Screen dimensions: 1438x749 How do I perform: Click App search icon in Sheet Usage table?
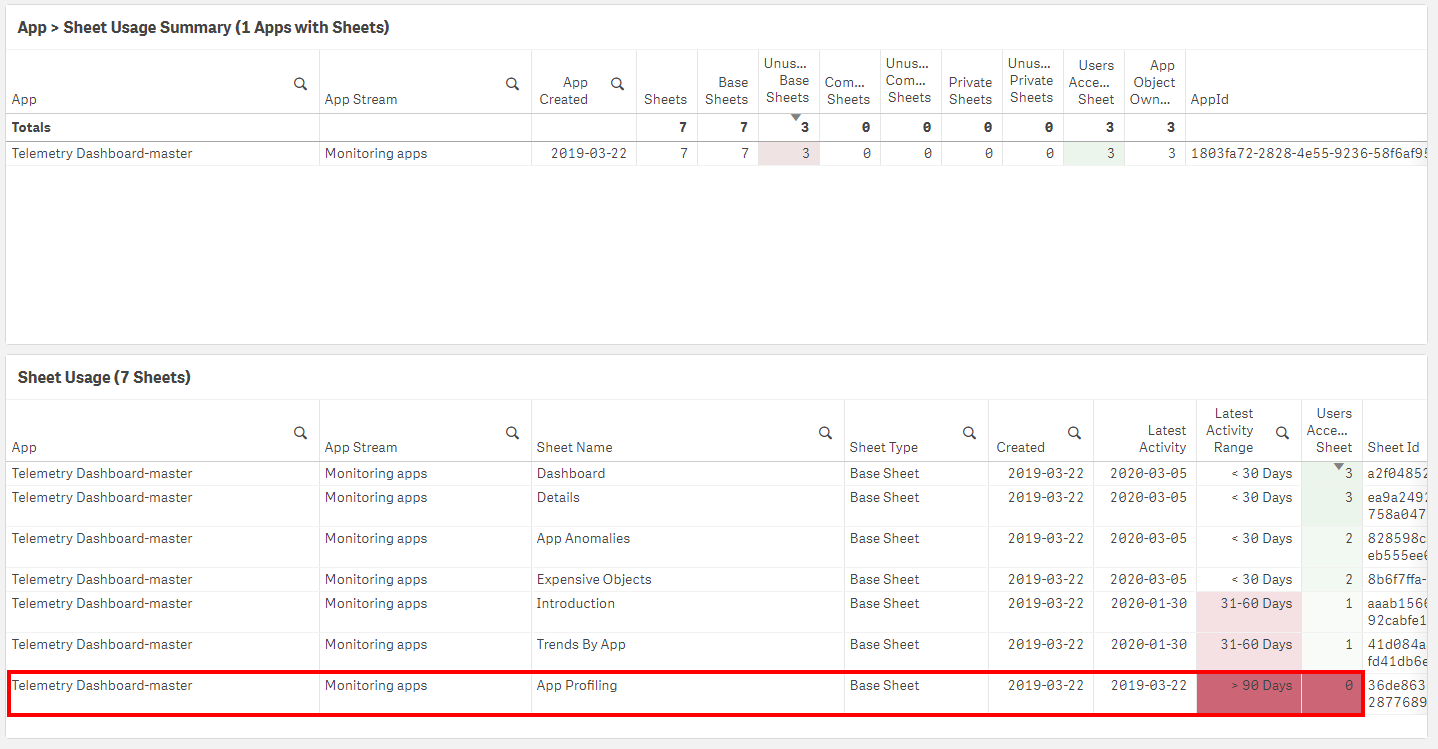coord(300,433)
